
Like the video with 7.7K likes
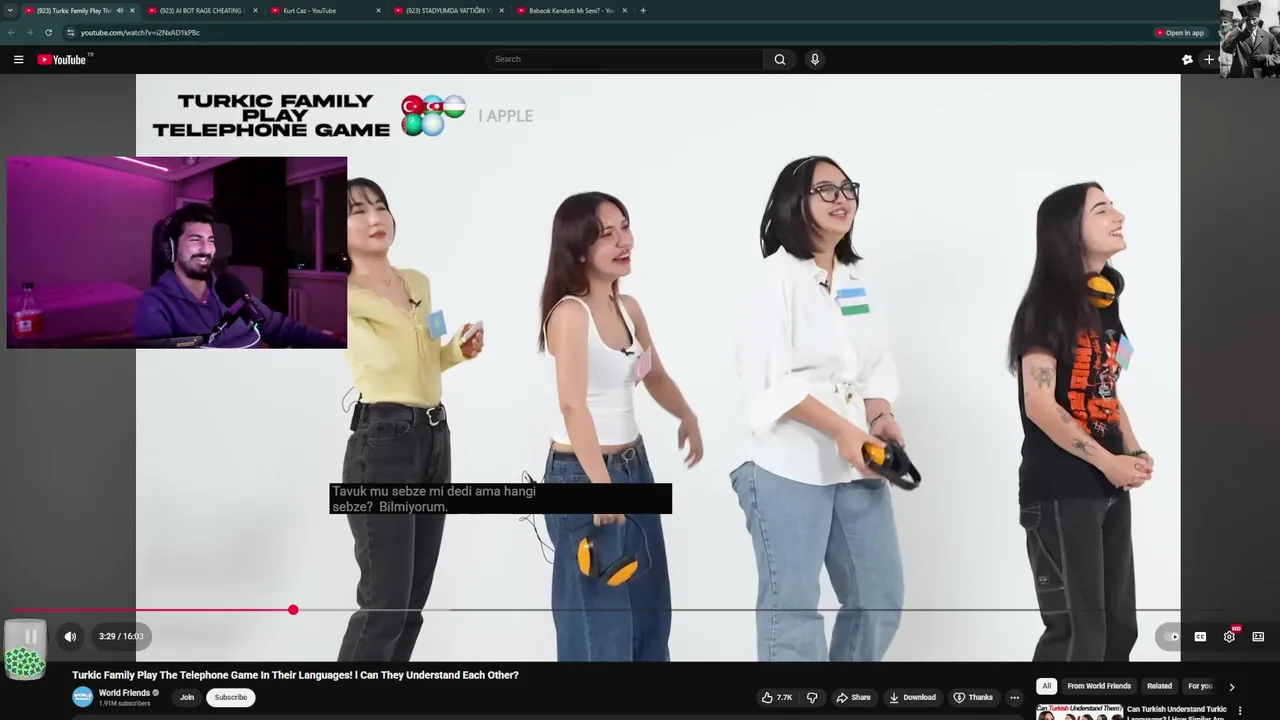[776, 697]
